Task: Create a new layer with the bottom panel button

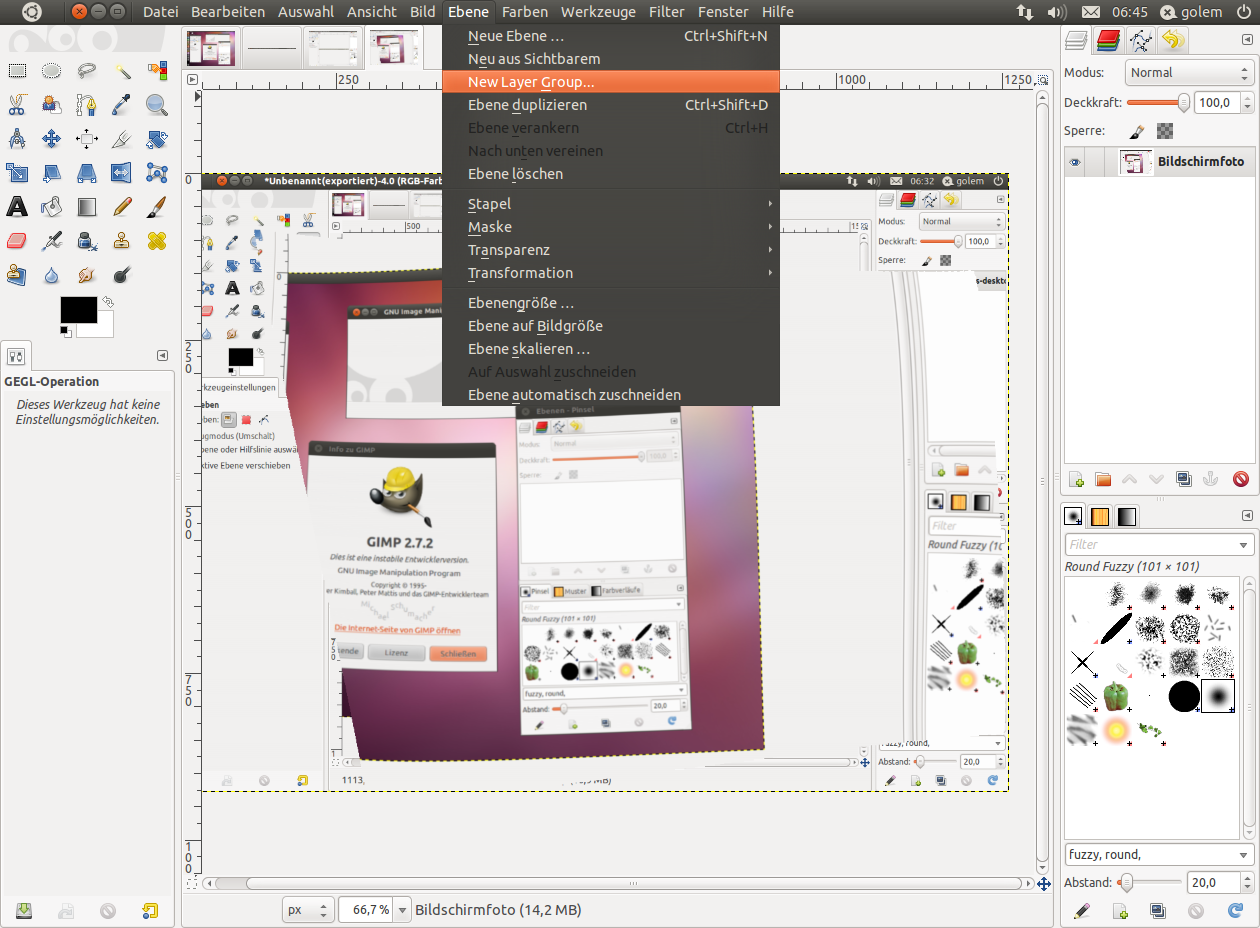Action: click(x=1075, y=479)
